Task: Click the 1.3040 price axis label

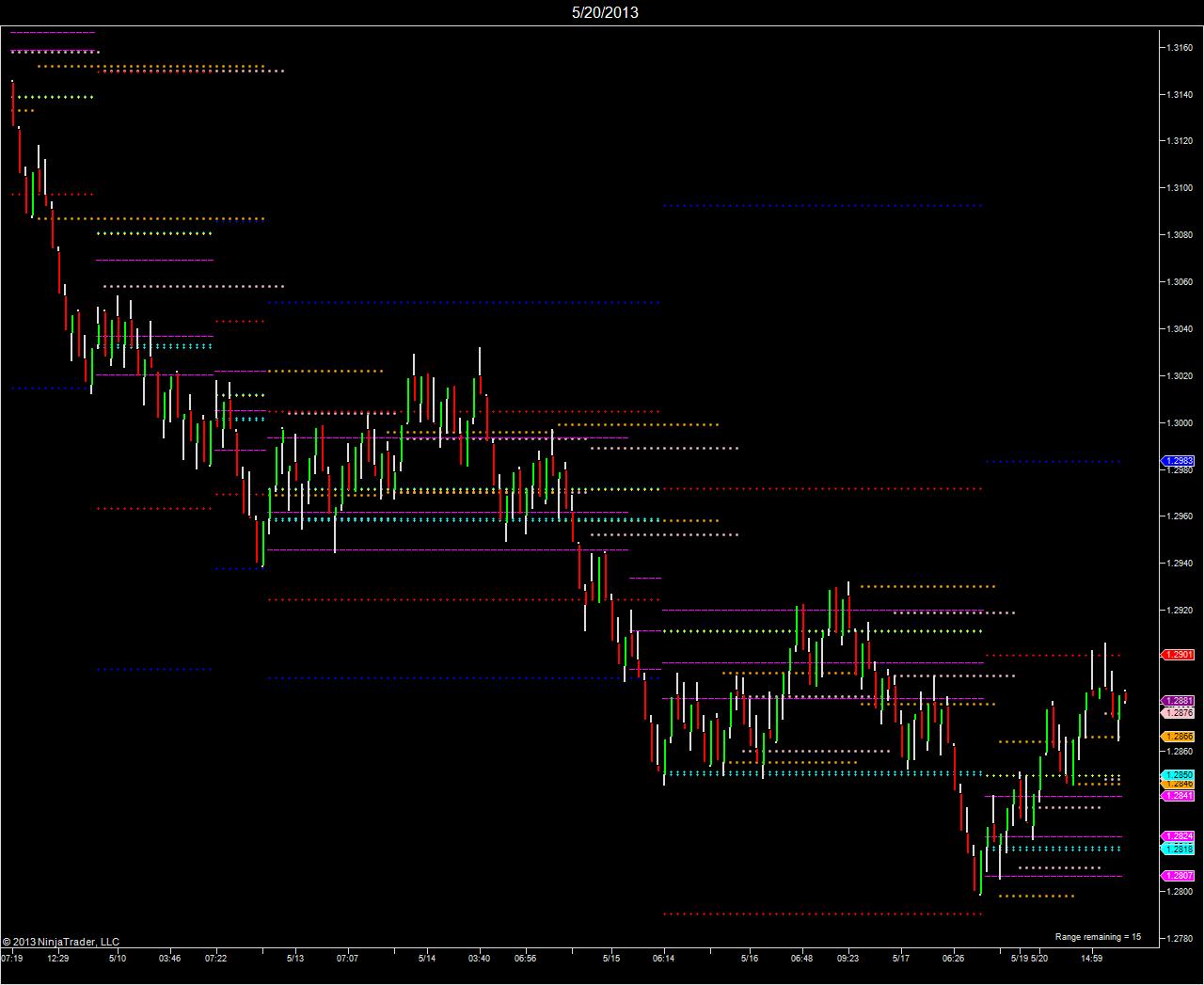Action: 1180,329
